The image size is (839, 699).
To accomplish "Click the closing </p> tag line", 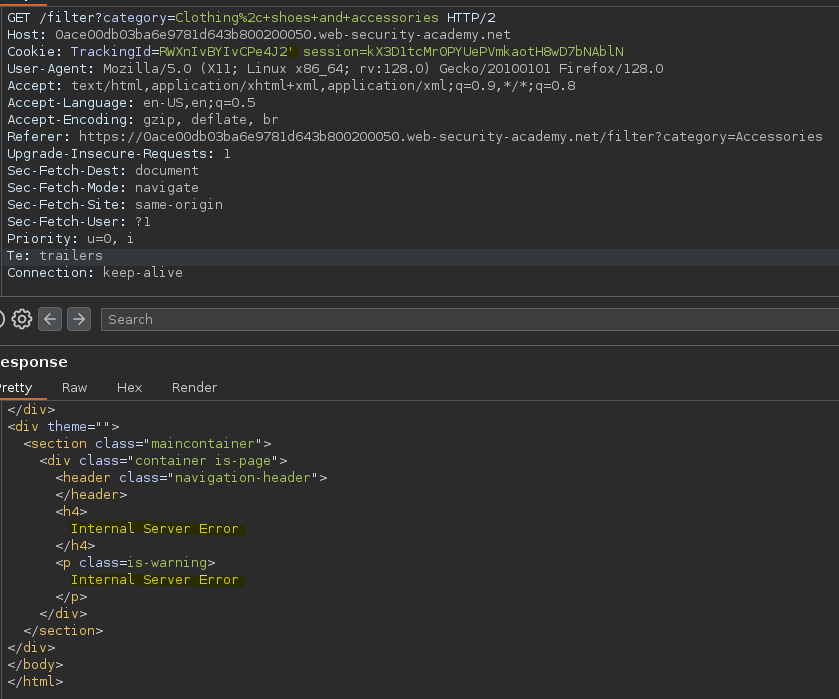I will point(71,597).
